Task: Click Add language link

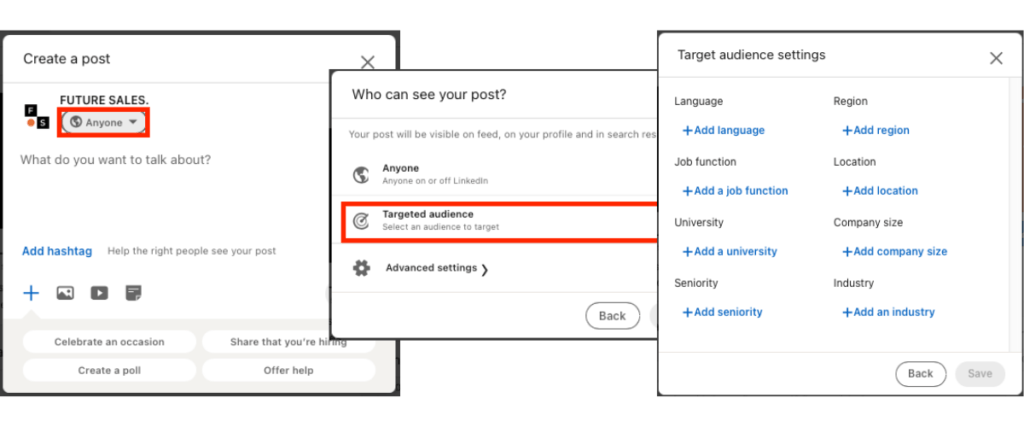Action: coord(723,130)
